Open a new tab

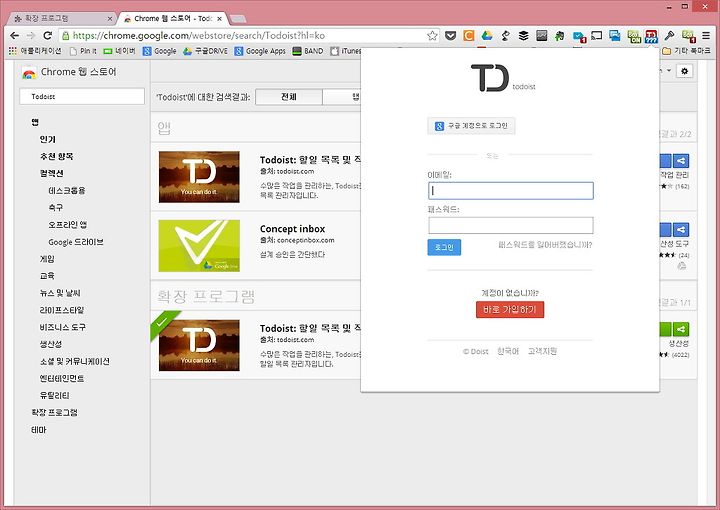pos(237,19)
